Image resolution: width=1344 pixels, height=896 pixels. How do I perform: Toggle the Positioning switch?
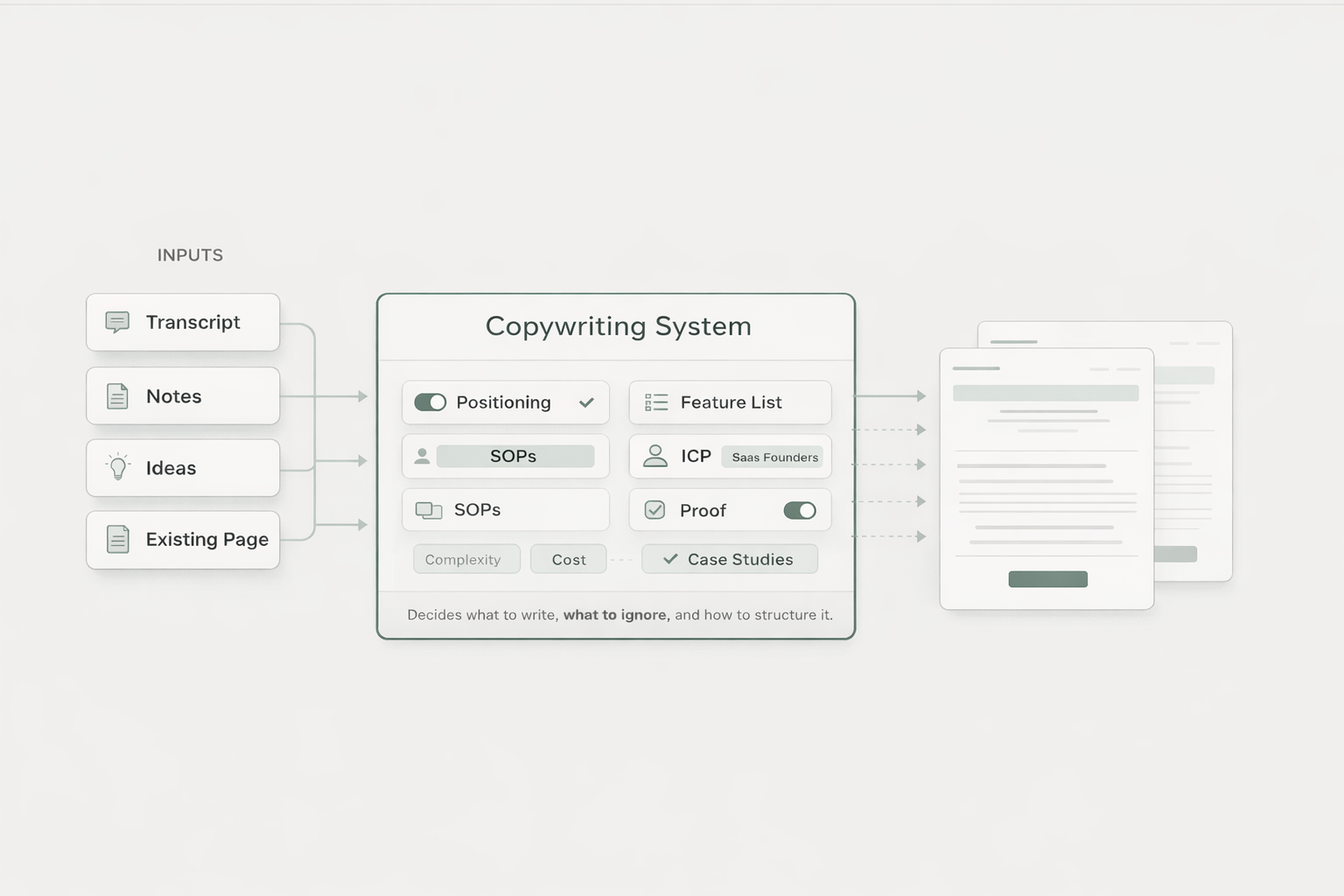click(430, 402)
